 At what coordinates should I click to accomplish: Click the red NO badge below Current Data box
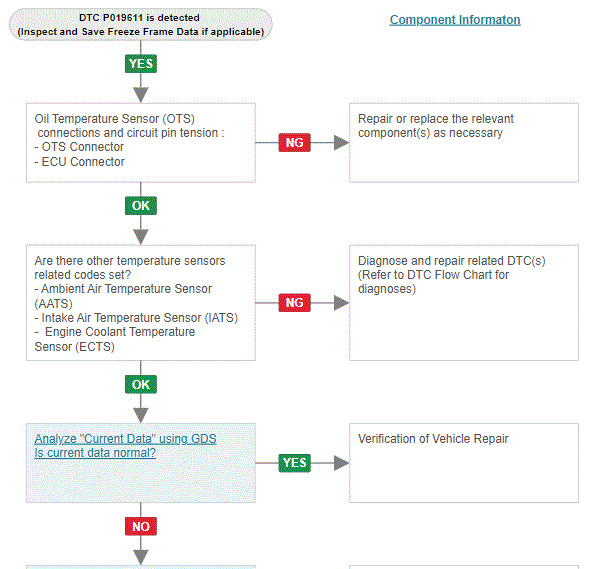coord(141,526)
